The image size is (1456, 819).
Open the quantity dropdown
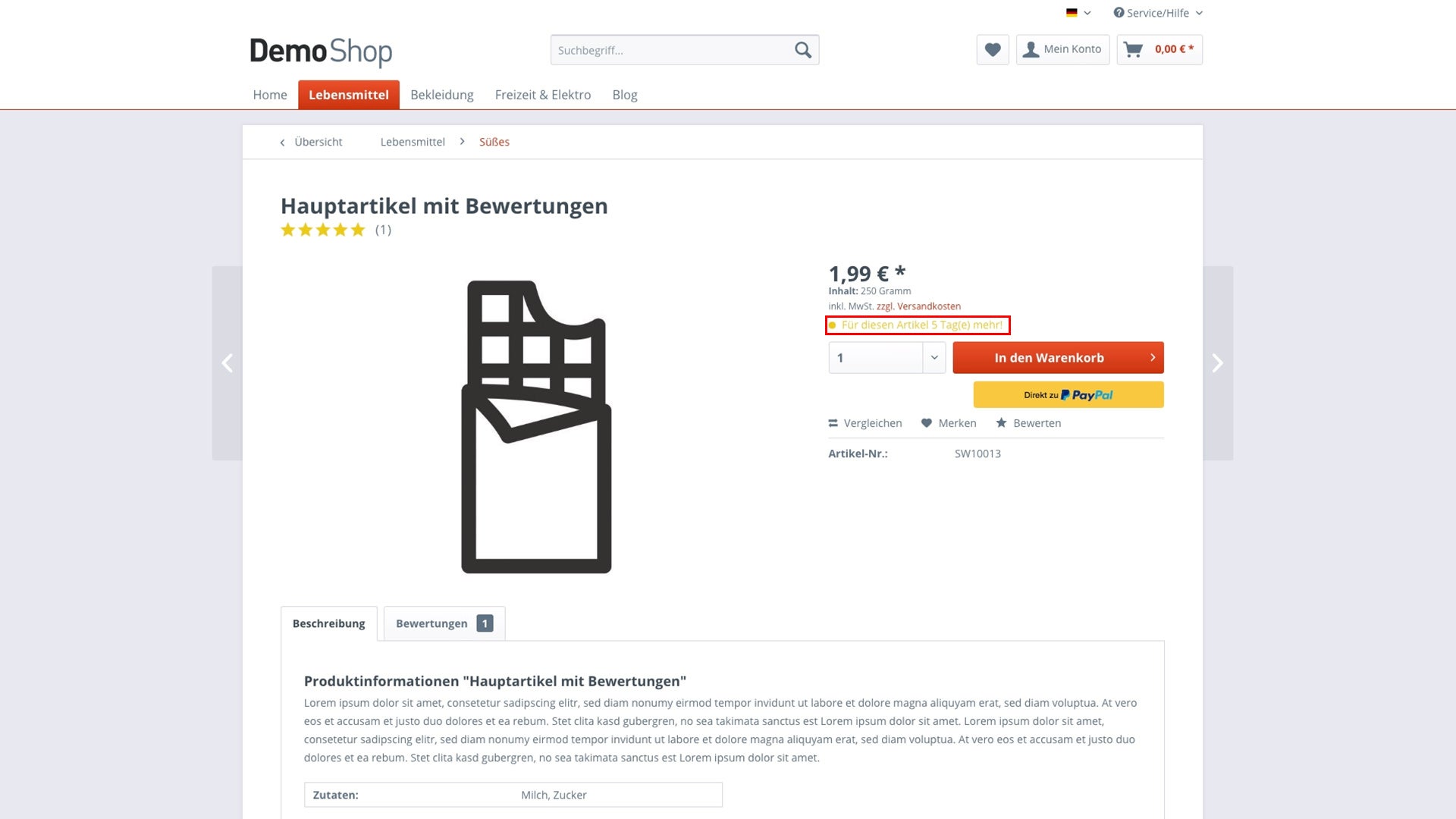pyautogui.click(x=934, y=358)
